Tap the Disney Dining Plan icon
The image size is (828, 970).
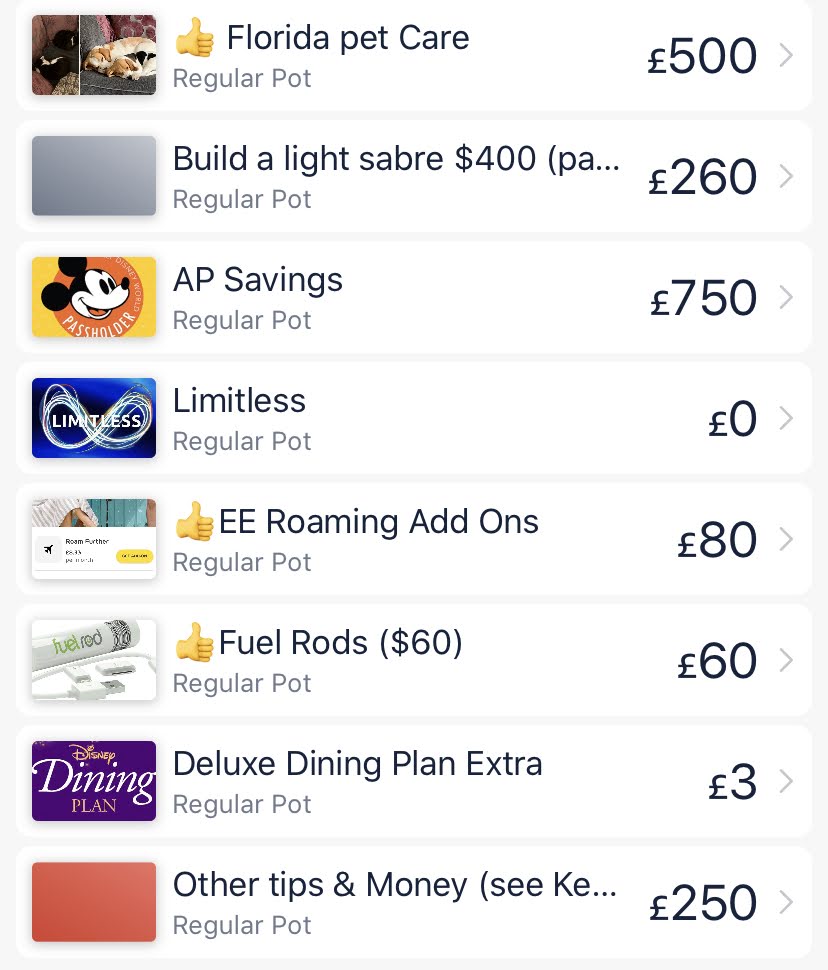pos(94,781)
